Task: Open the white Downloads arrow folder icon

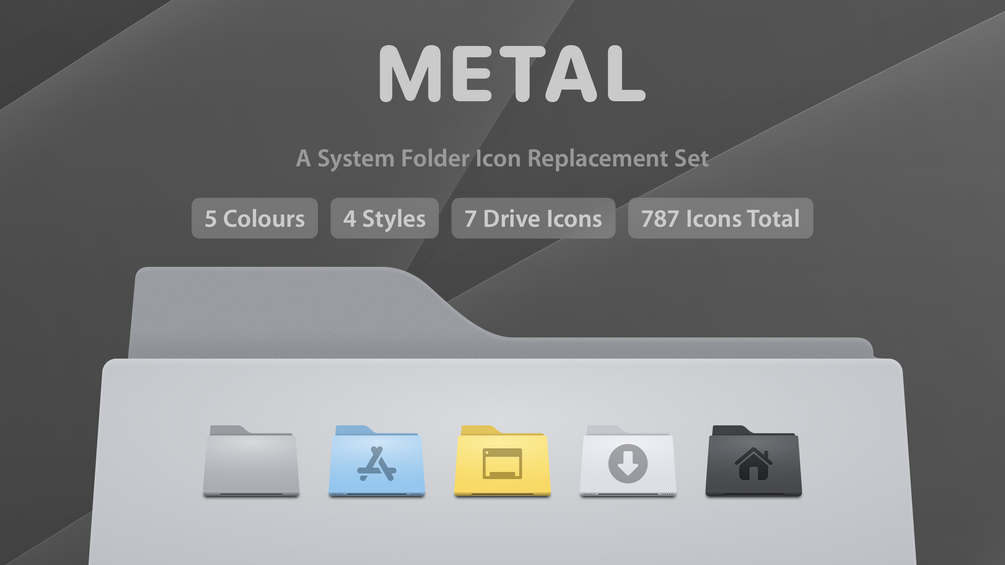Action: (x=628, y=461)
